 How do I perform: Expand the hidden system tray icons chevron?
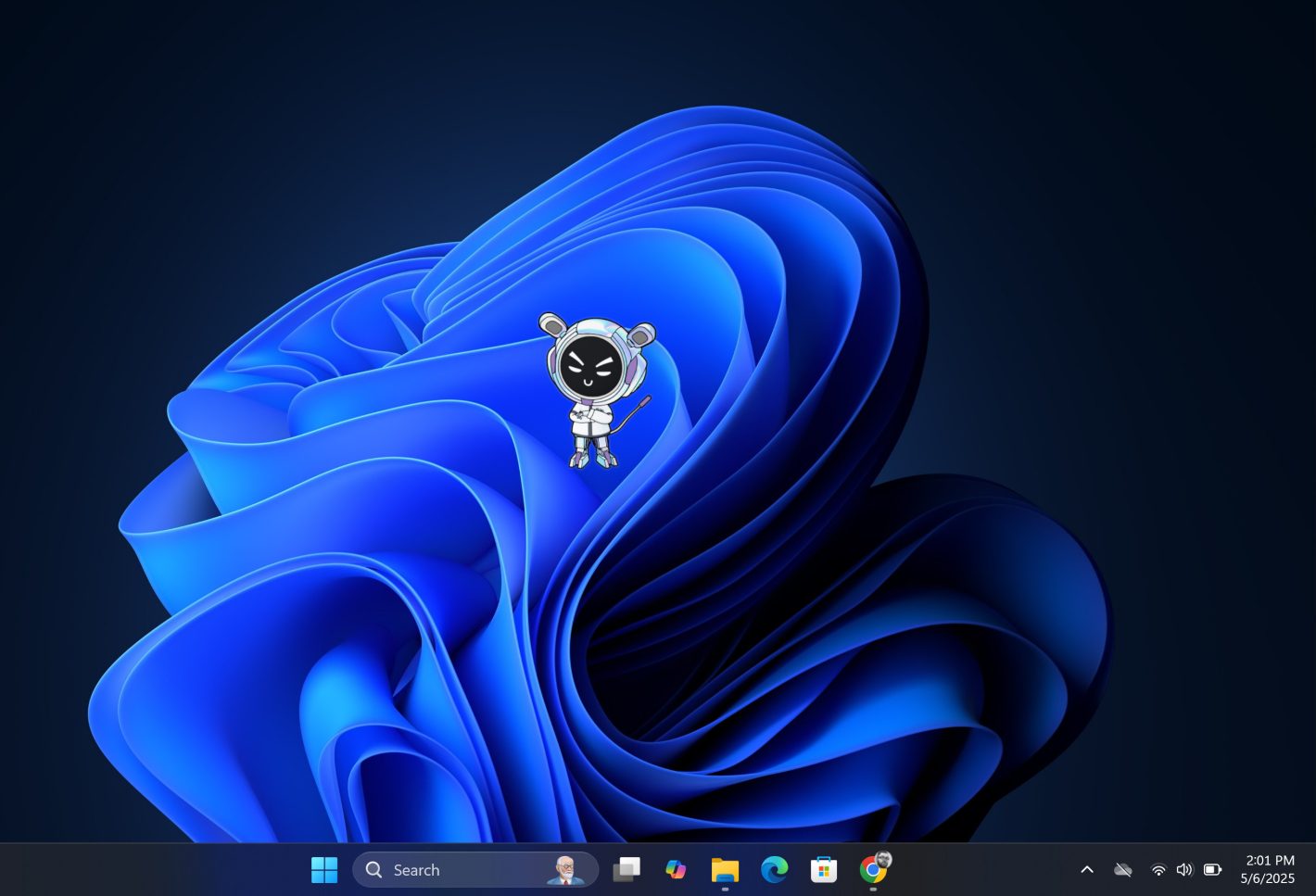pyautogui.click(x=1087, y=870)
